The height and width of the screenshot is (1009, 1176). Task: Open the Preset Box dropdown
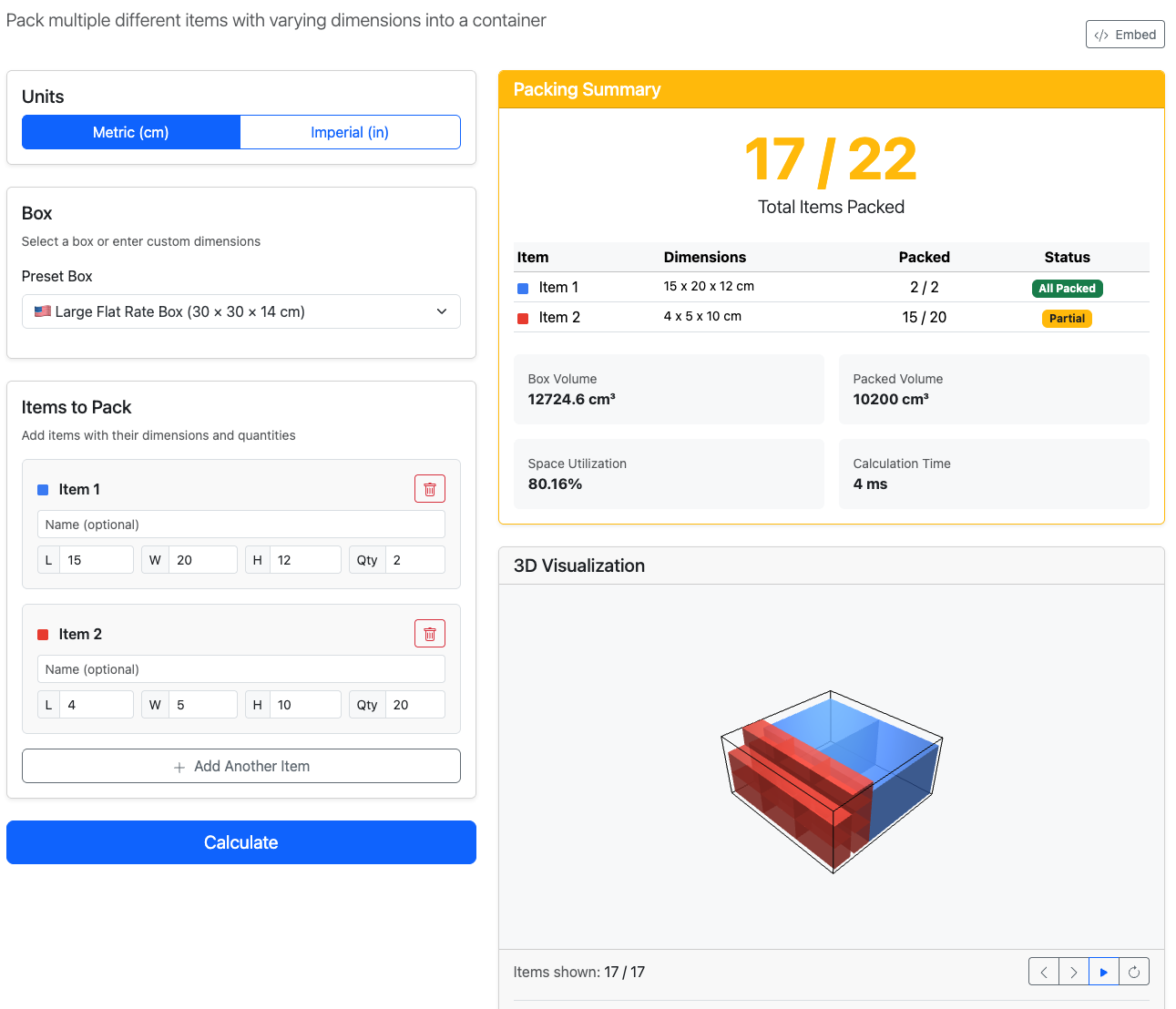click(240, 311)
